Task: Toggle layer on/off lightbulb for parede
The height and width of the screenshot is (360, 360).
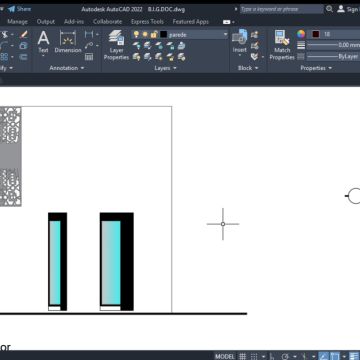Action: [136, 34]
